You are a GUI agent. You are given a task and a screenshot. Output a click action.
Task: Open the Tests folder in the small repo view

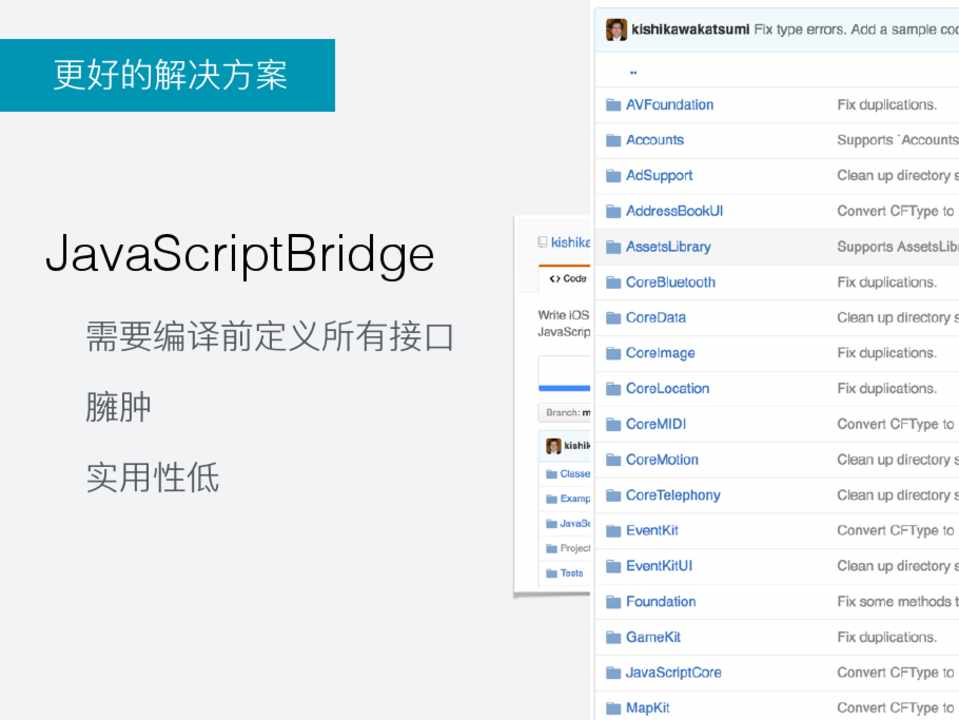pyautogui.click(x=571, y=573)
